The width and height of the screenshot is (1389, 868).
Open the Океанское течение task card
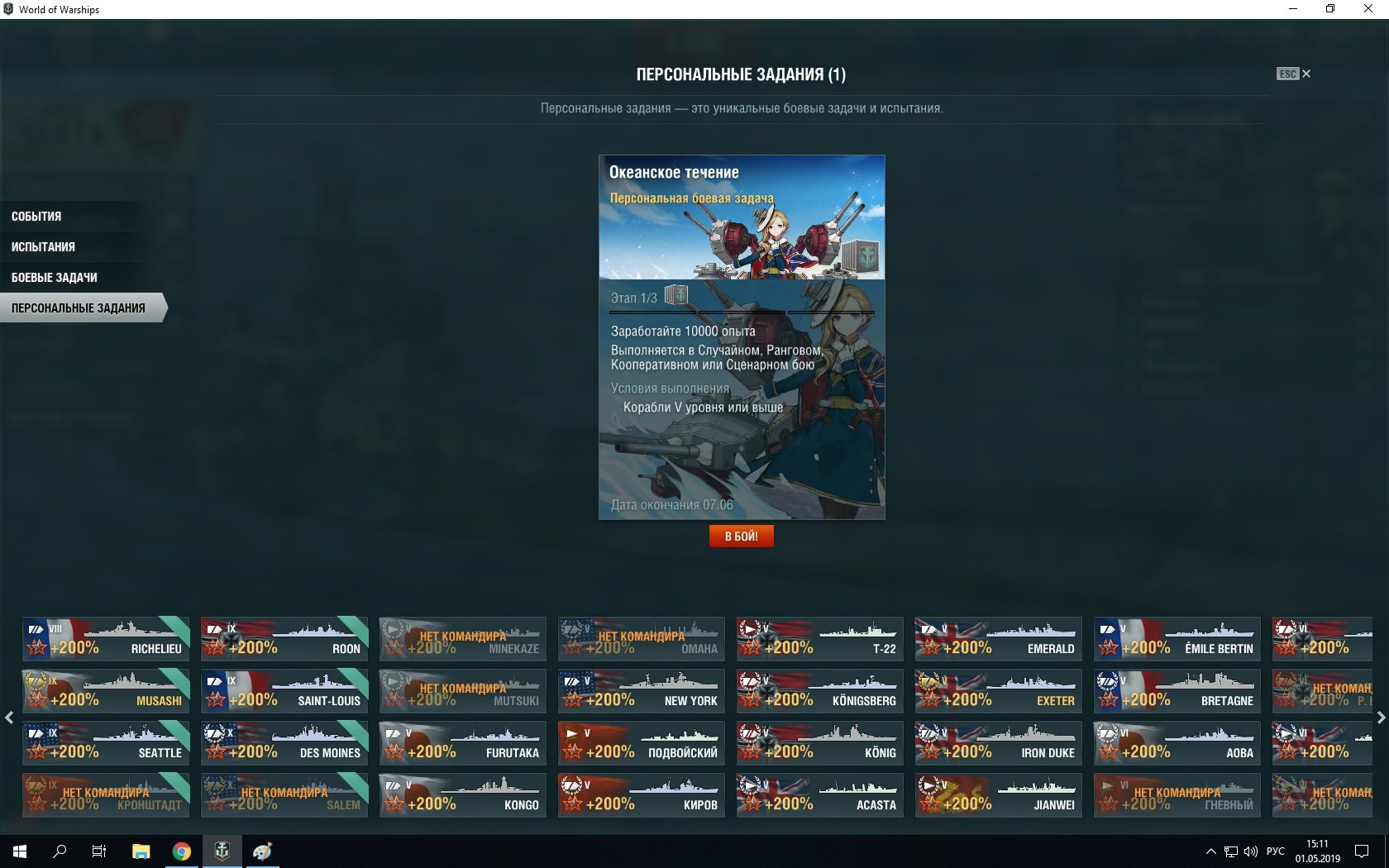point(742,337)
